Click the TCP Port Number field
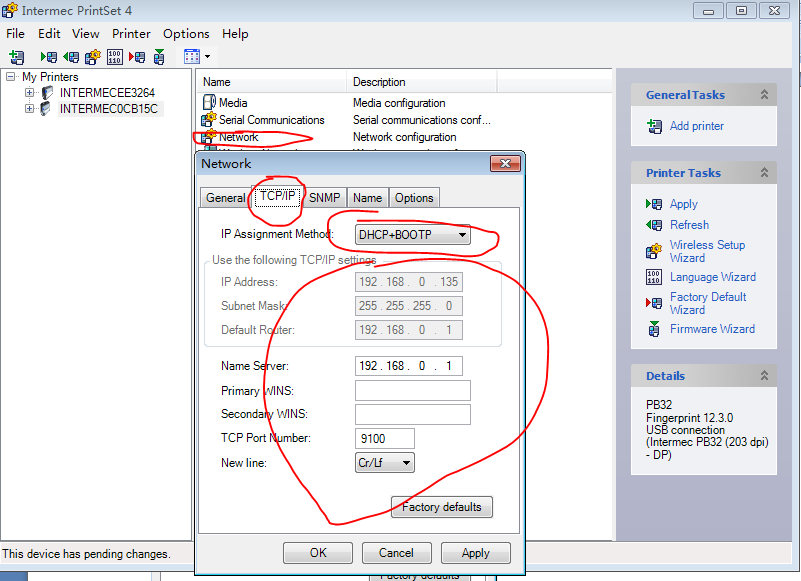801x581 pixels. 385,438
